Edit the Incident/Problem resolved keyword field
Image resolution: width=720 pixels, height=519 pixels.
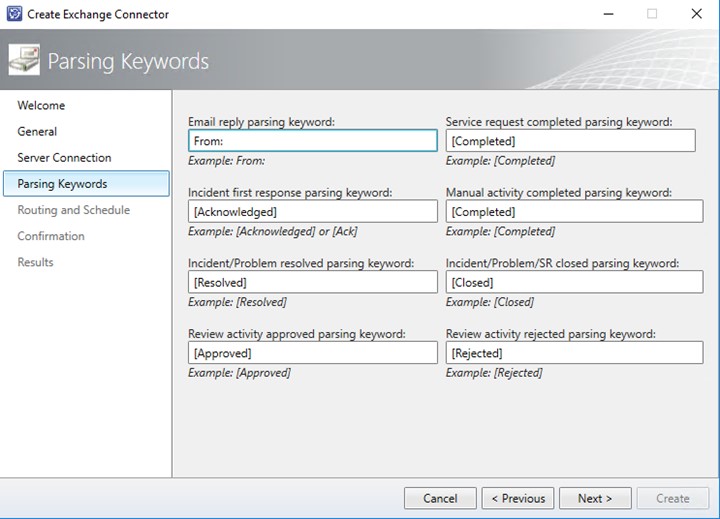pos(313,282)
